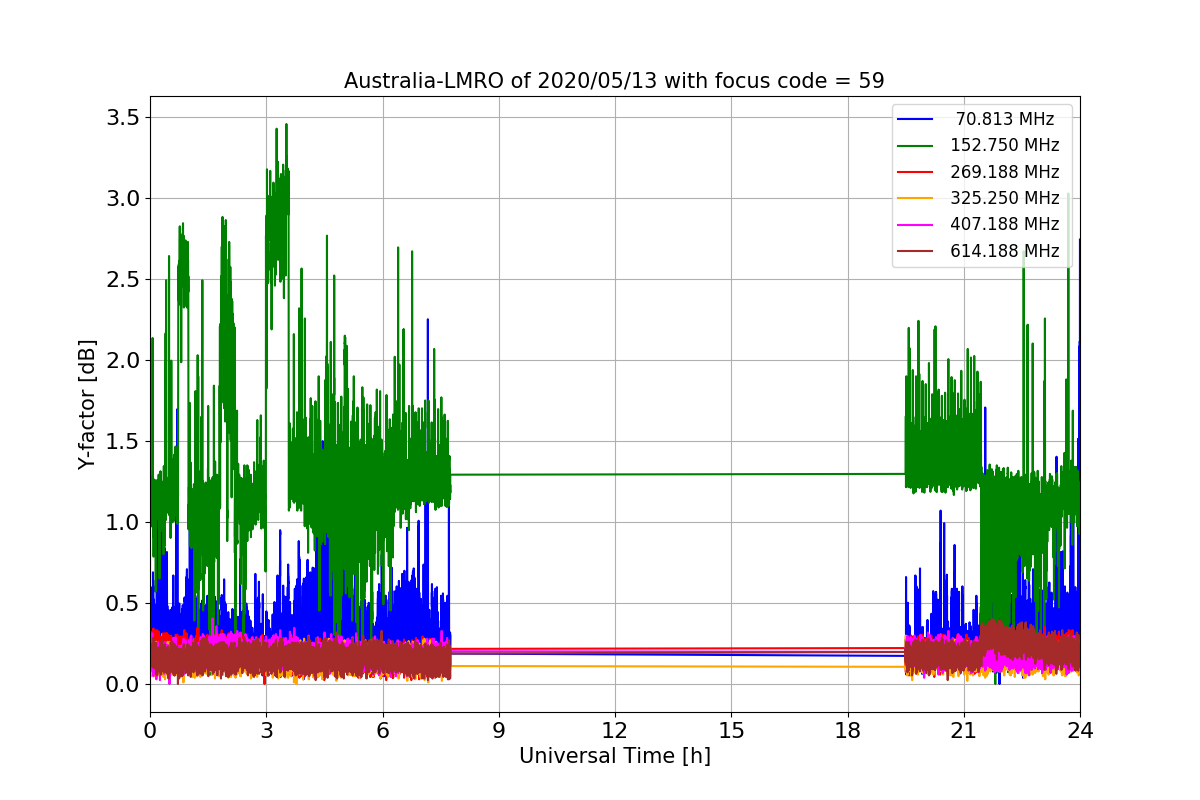Click the green line swatch in legend
The image size is (1200, 800).
(x=915, y=146)
